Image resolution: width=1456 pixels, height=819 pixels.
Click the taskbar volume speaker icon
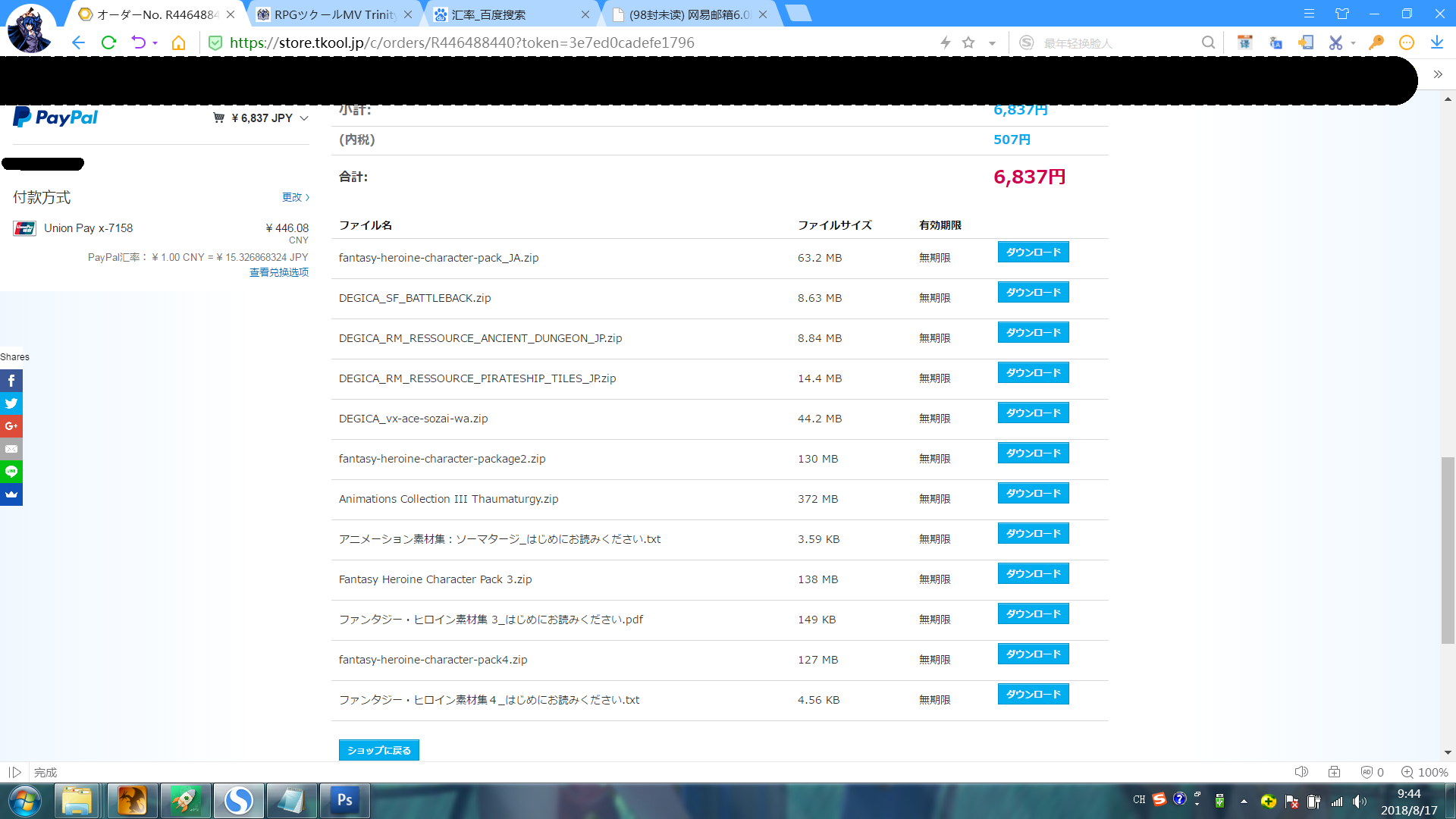pyautogui.click(x=1359, y=802)
